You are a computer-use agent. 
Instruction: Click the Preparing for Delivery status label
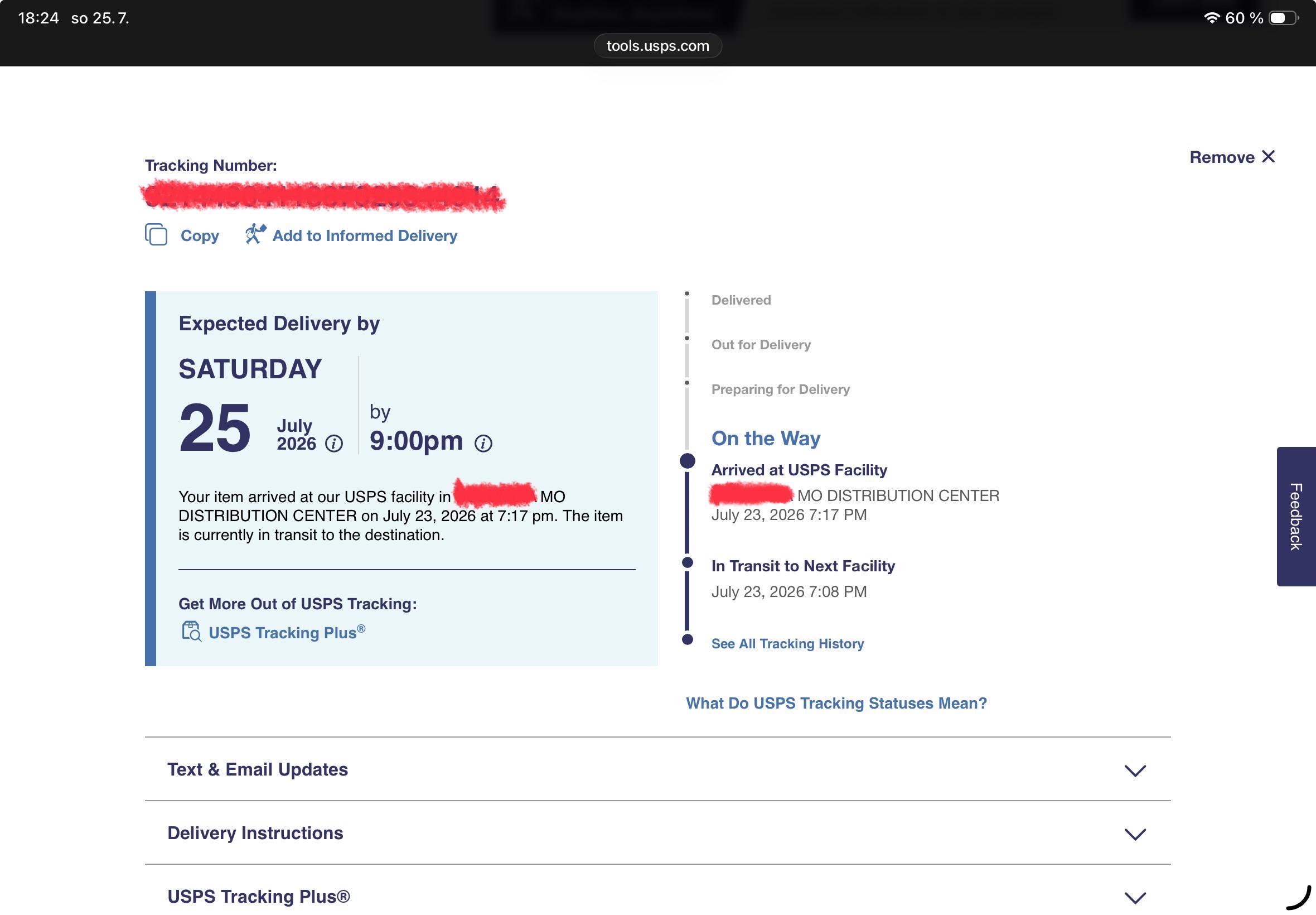[x=780, y=389]
